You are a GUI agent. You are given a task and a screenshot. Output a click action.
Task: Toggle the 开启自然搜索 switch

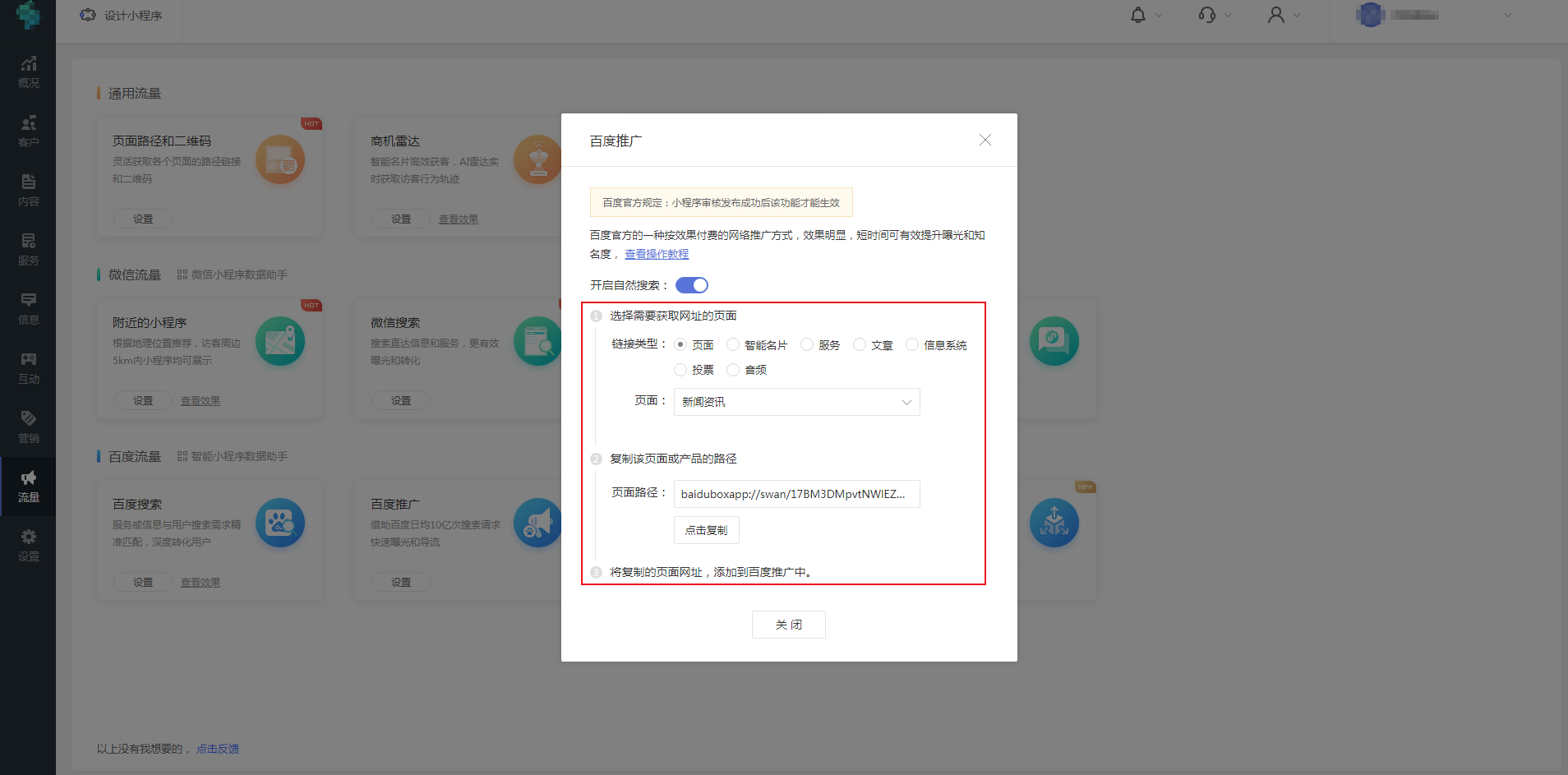[x=692, y=285]
